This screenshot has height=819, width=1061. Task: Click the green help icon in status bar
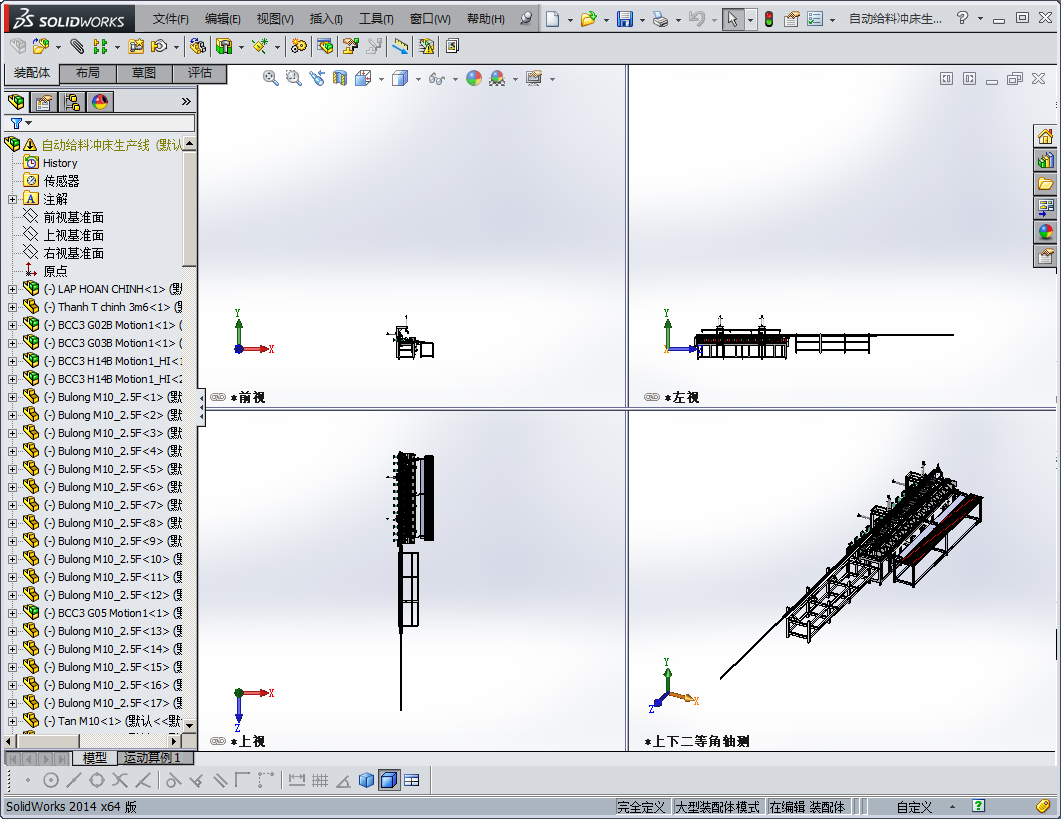[x=978, y=806]
